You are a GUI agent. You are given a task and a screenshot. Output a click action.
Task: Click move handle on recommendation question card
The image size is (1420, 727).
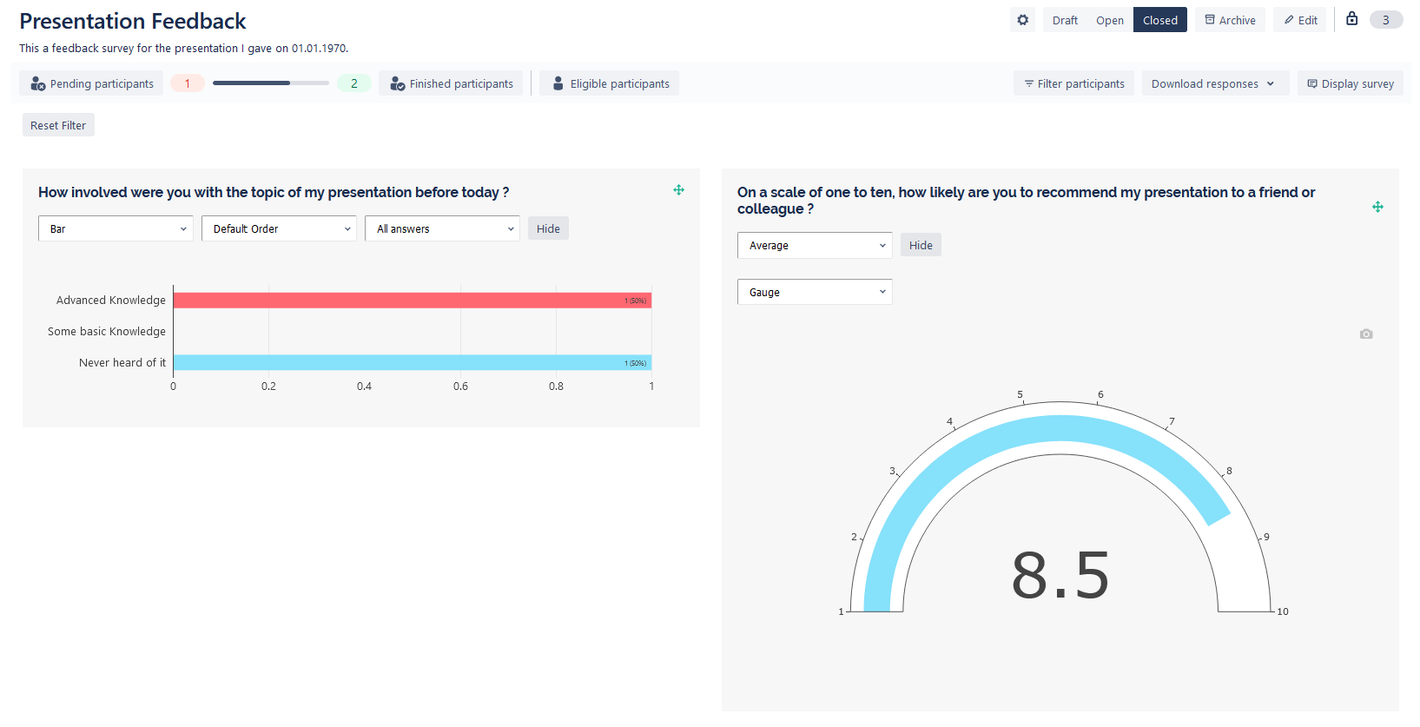pos(1377,206)
